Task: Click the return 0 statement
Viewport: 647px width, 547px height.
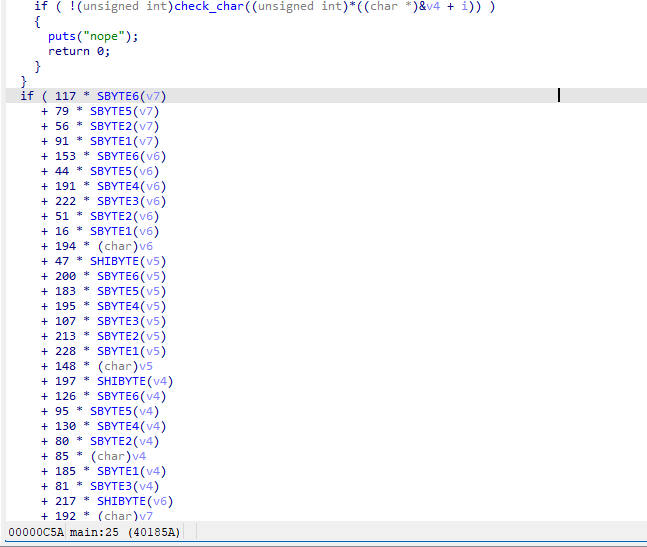Action: coord(79,51)
